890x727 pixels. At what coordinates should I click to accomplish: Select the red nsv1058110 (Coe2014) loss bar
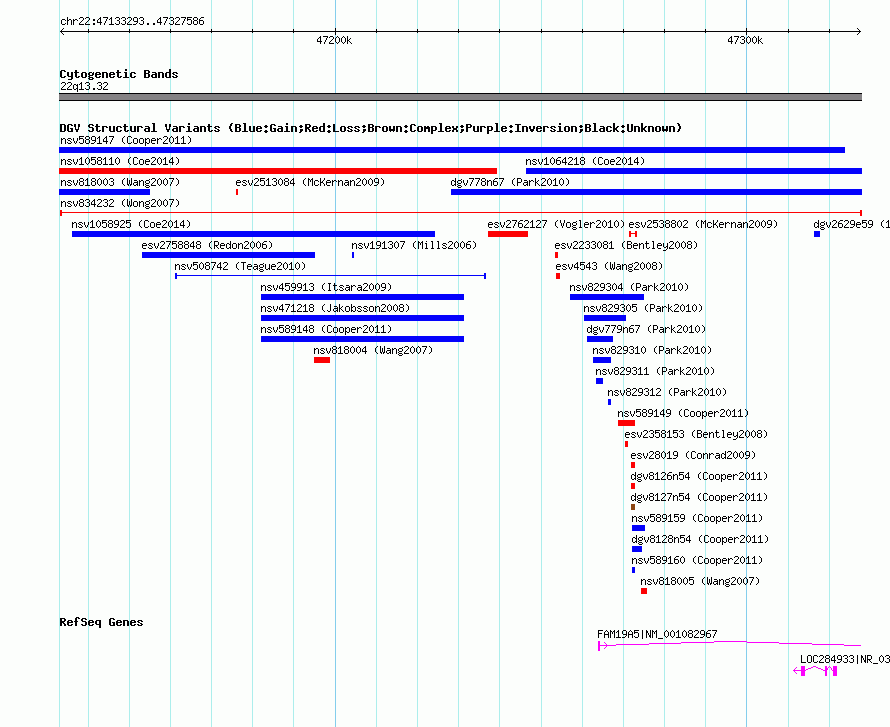[278, 171]
